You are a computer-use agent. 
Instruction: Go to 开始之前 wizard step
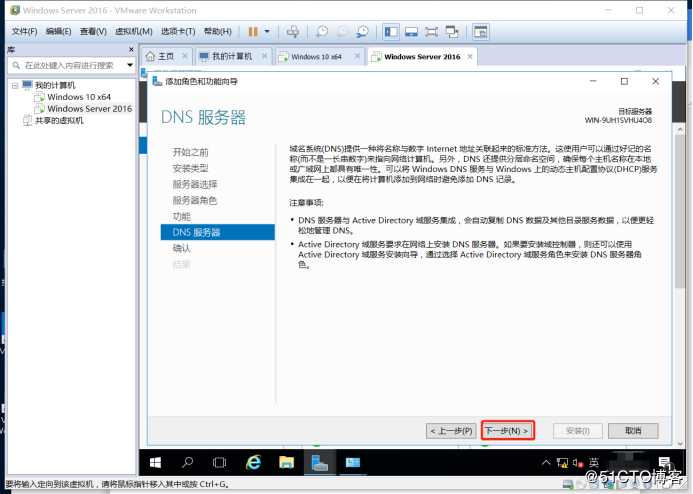(190, 152)
